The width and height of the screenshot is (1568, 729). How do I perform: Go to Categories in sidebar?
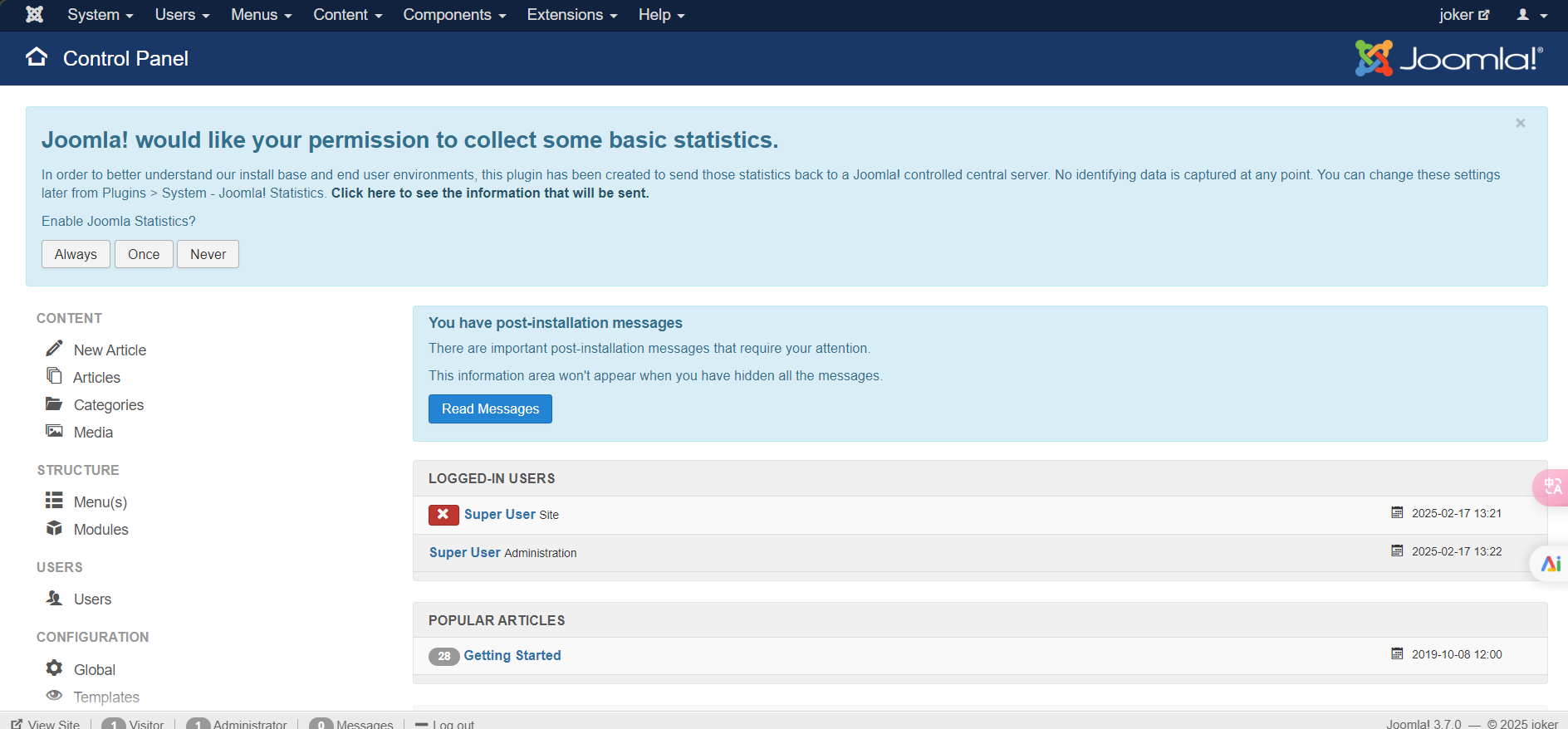109,405
